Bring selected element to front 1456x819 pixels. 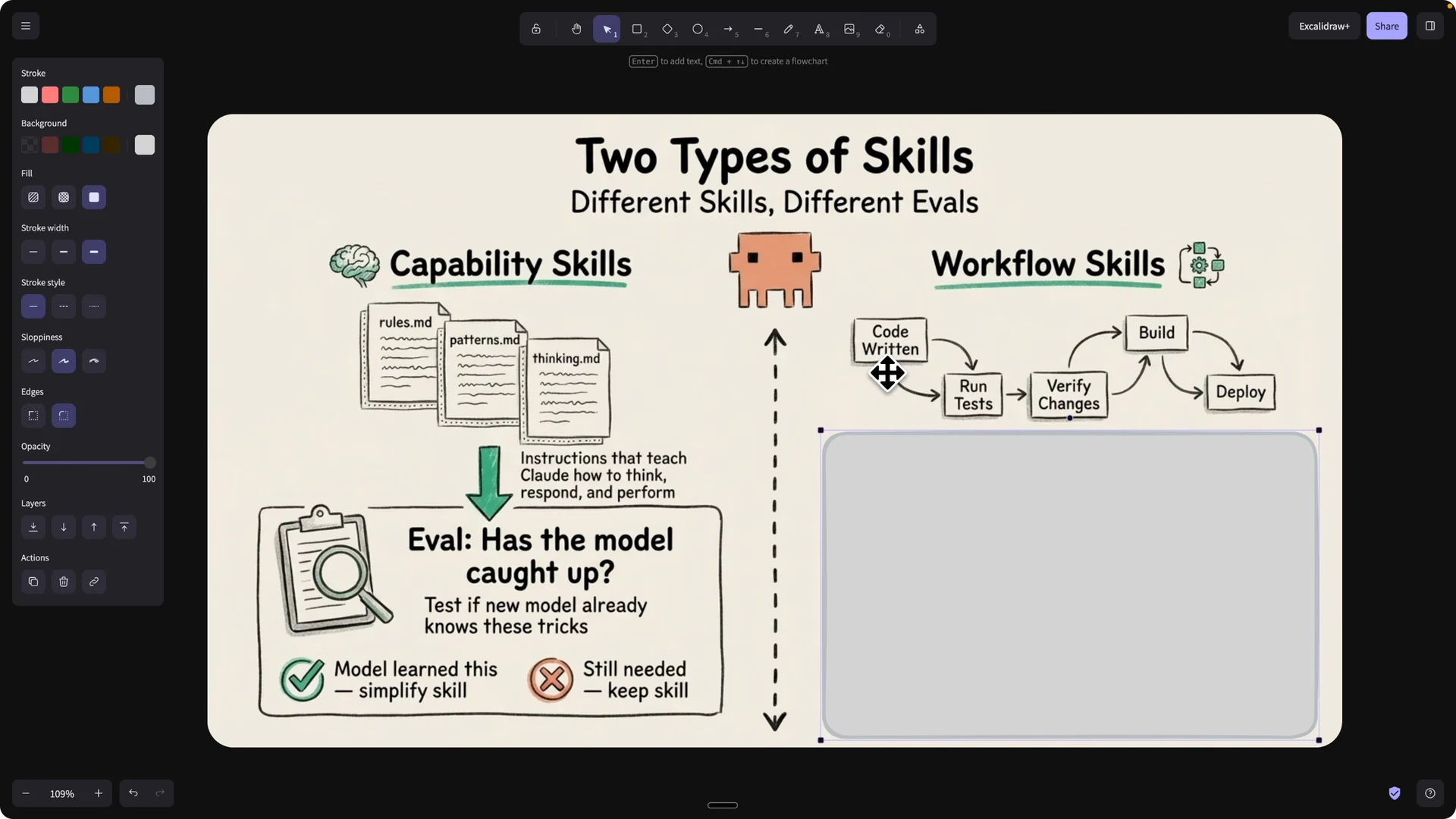[x=124, y=527]
